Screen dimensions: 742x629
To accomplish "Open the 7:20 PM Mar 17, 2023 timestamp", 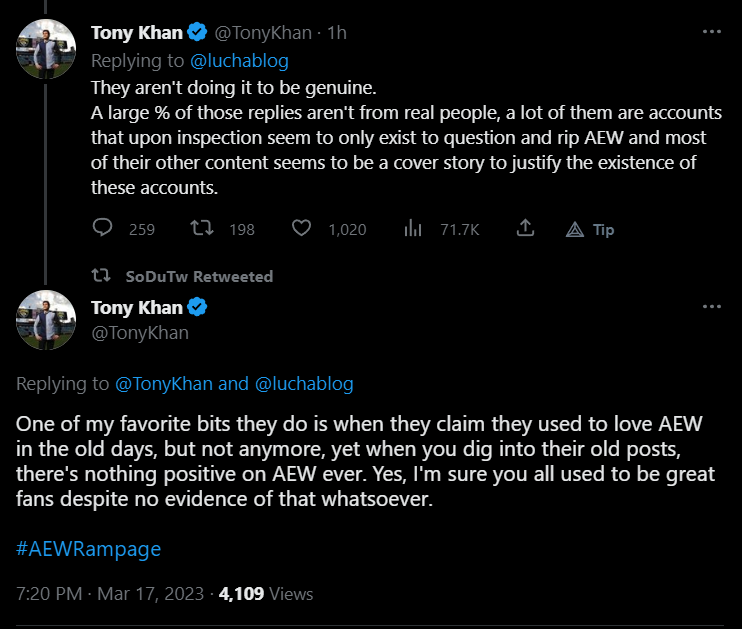I will coord(110,593).
